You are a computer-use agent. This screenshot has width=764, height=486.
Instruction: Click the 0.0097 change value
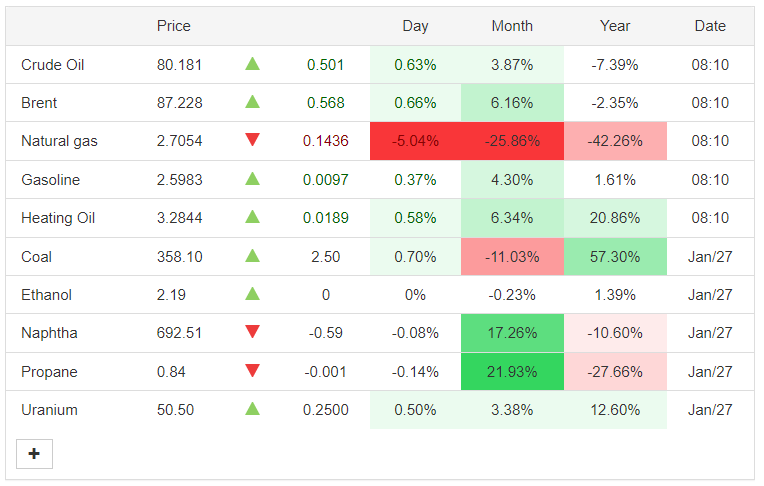tap(325, 180)
